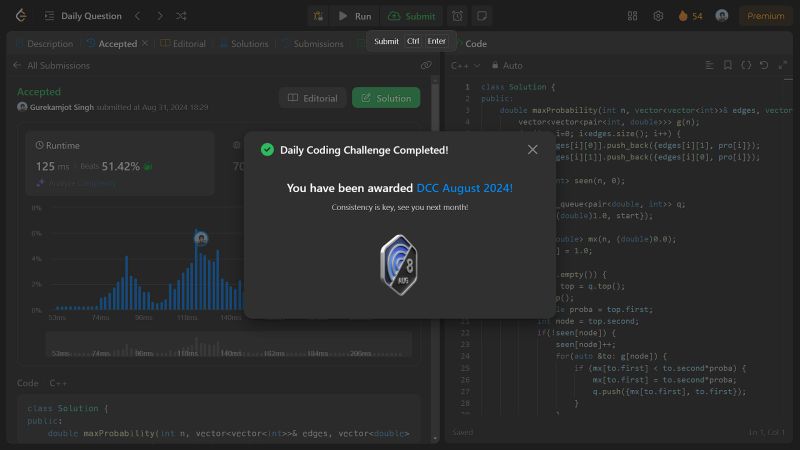Viewport: 800px width, 450px height.
Task: Close the Accepted tab
Action: pos(145,43)
